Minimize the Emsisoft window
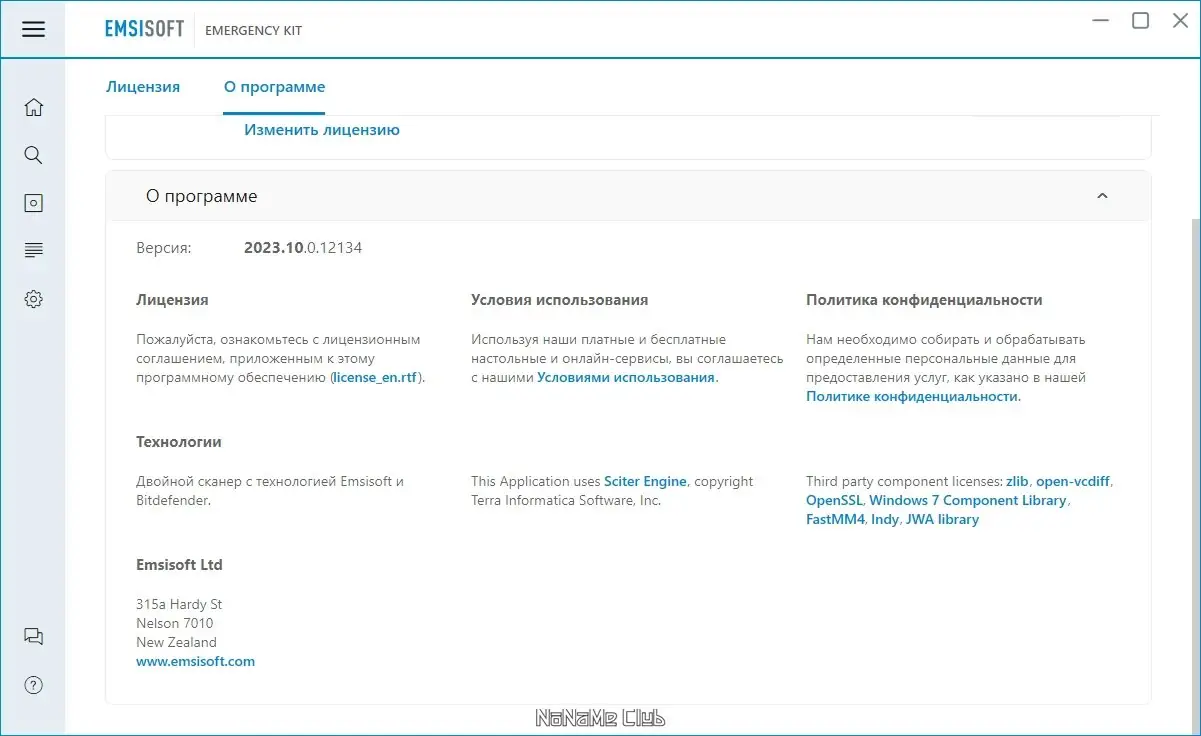1201x736 pixels. coord(1101,20)
